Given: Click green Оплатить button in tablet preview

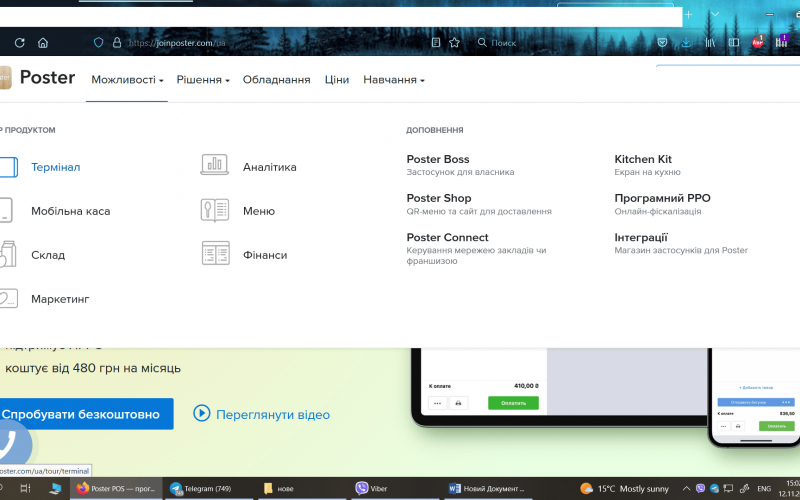Looking at the screenshot, I should [x=513, y=403].
